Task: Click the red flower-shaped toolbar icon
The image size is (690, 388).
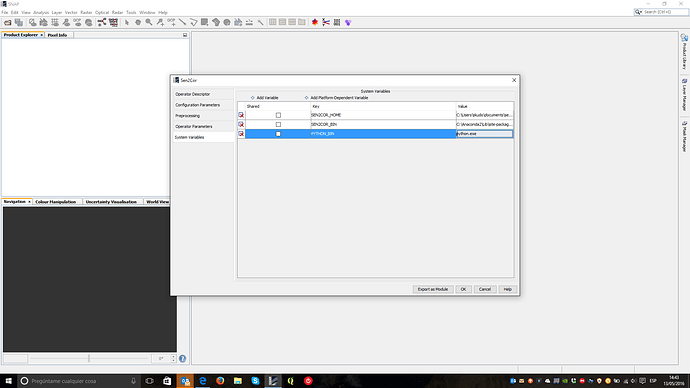Action: [315, 22]
